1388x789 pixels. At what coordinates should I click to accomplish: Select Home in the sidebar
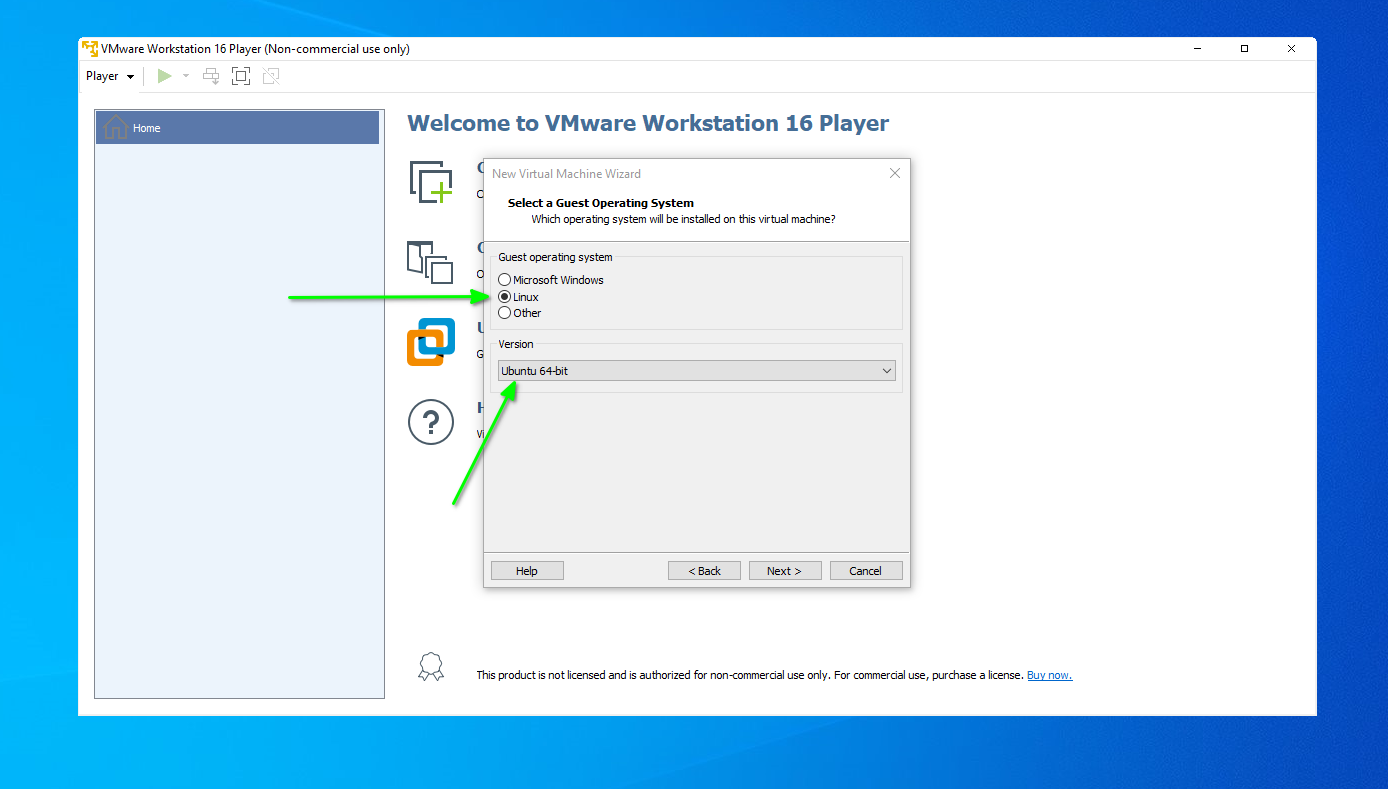[x=146, y=127]
